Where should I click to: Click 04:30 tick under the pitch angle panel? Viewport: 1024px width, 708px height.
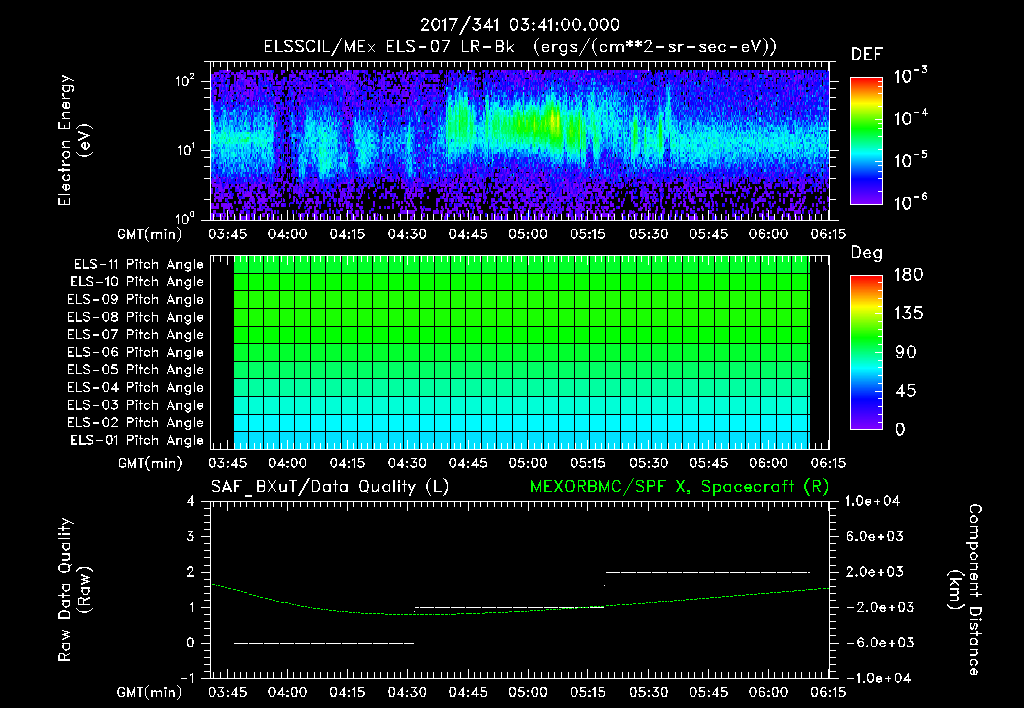point(408,464)
